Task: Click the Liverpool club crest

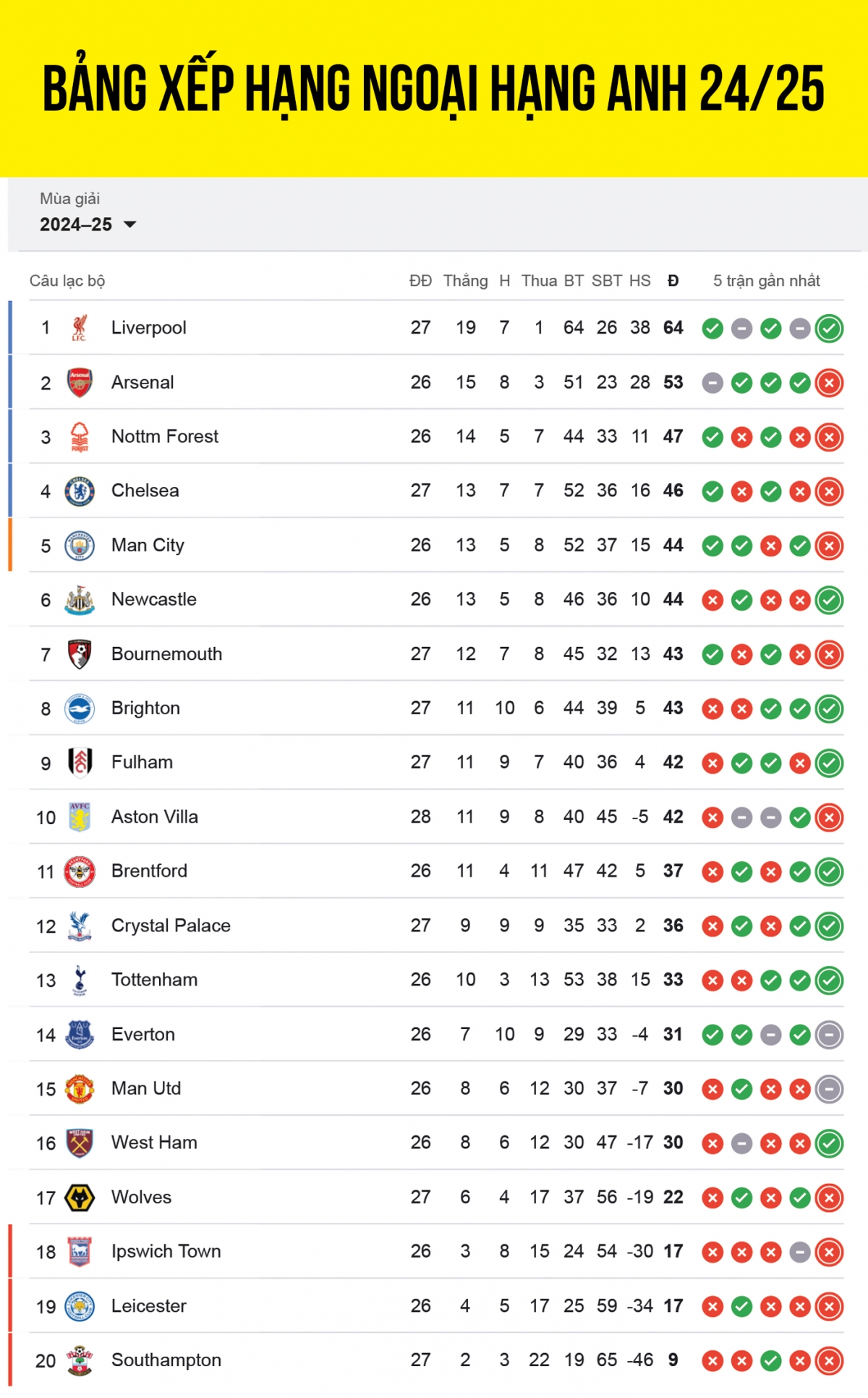Action: 80,328
